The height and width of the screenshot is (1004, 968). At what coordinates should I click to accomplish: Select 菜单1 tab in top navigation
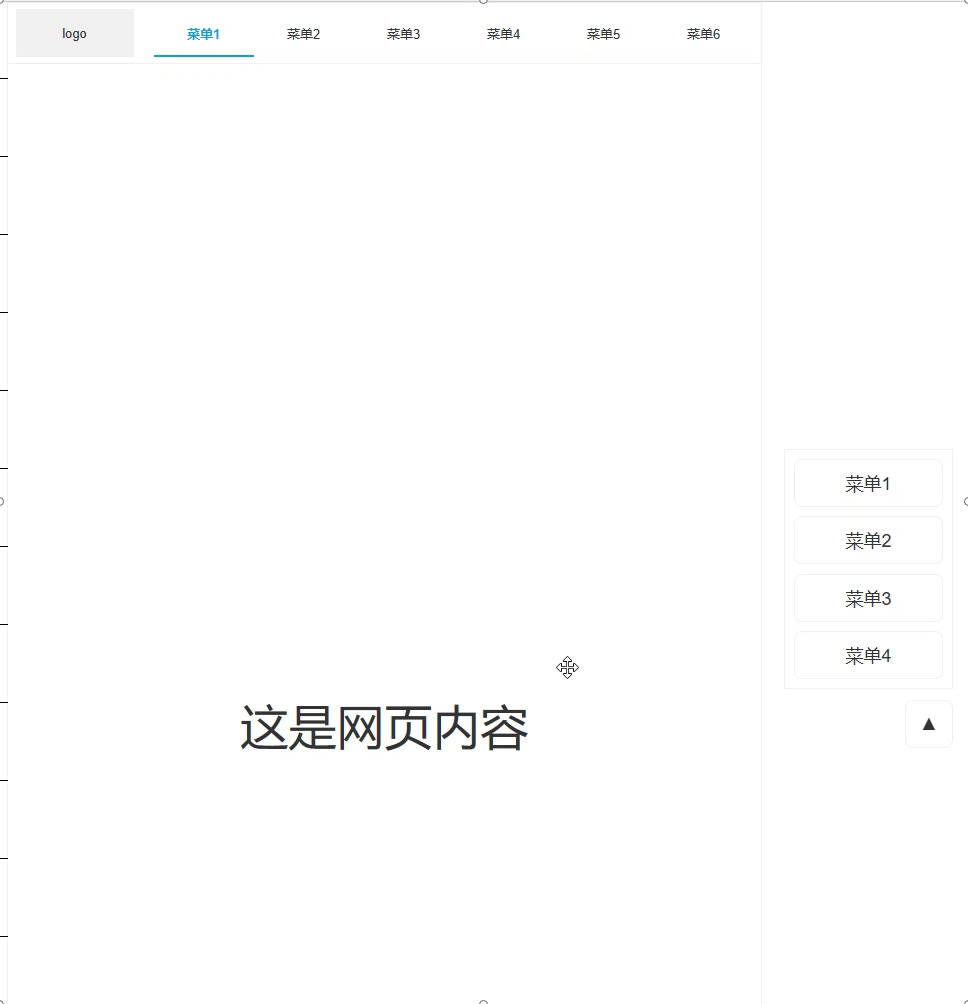pos(204,34)
